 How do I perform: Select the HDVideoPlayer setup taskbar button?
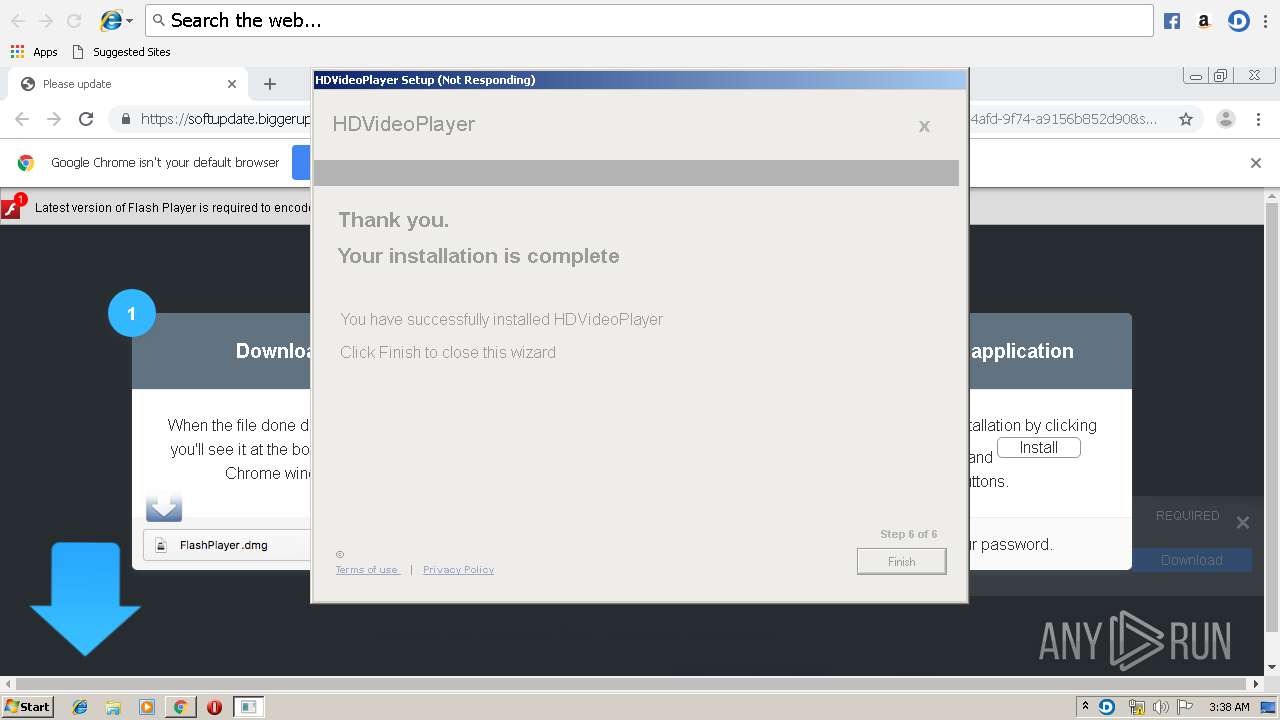coord(248,707)
